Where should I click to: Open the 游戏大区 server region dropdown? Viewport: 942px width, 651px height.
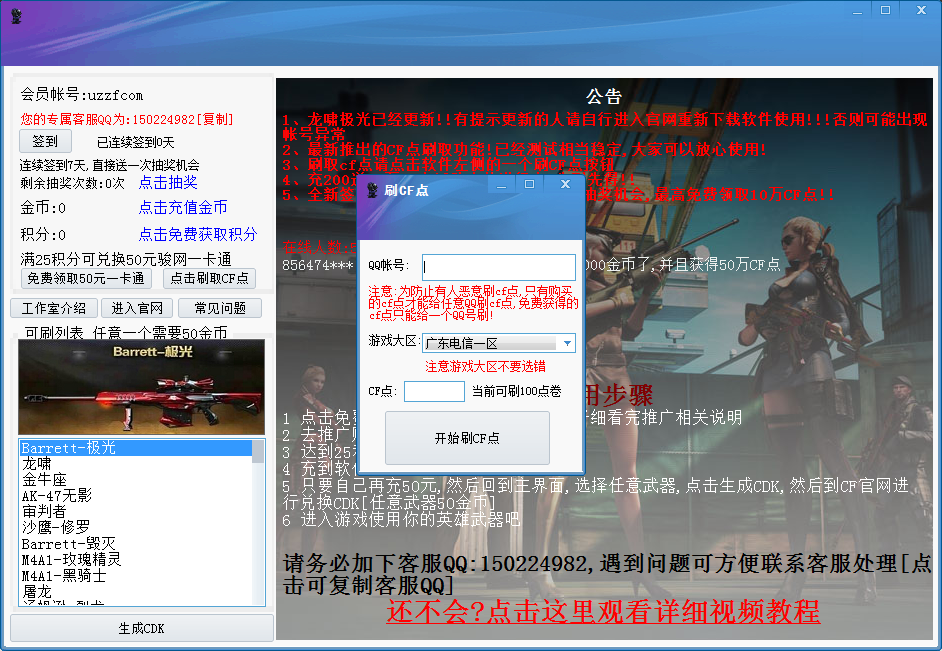[x=497, y=342]
